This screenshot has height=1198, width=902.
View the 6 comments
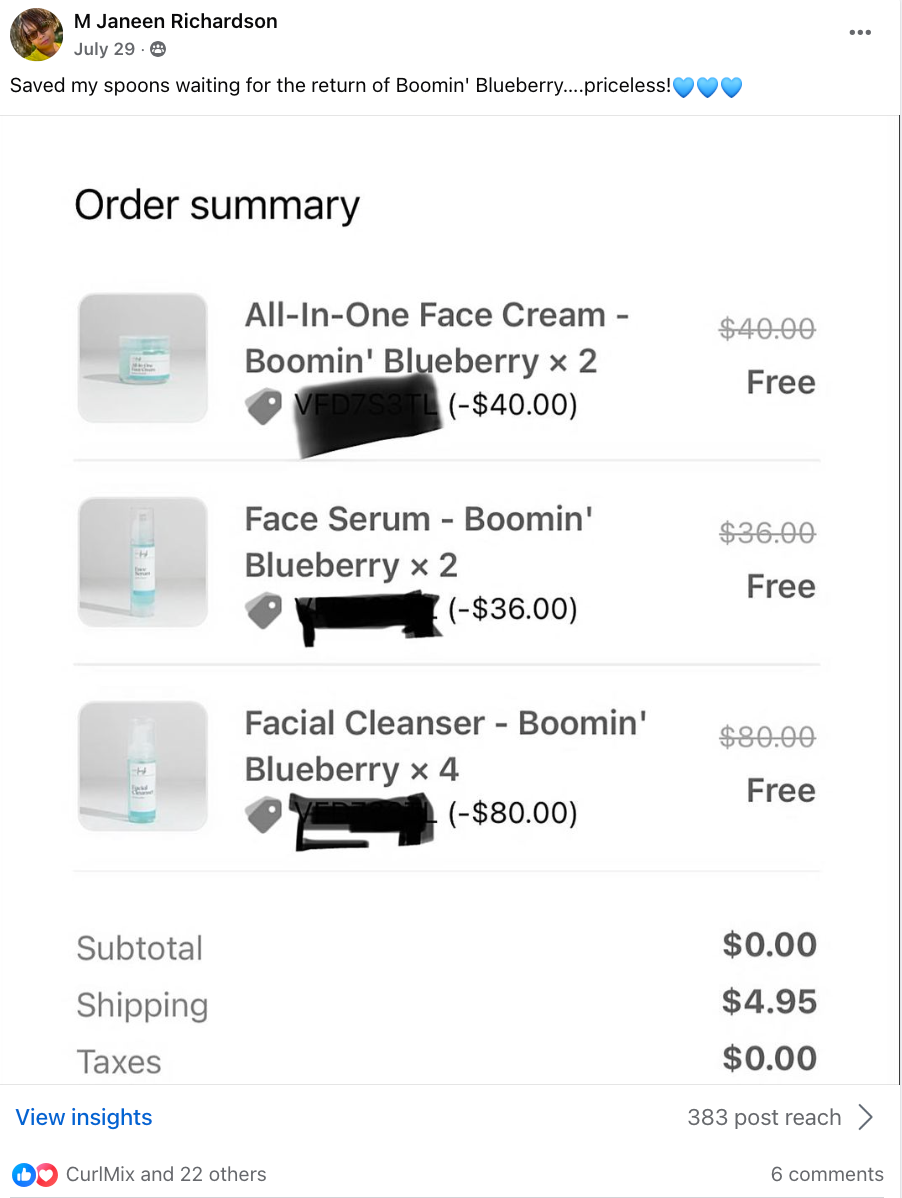pos(827,1174)
